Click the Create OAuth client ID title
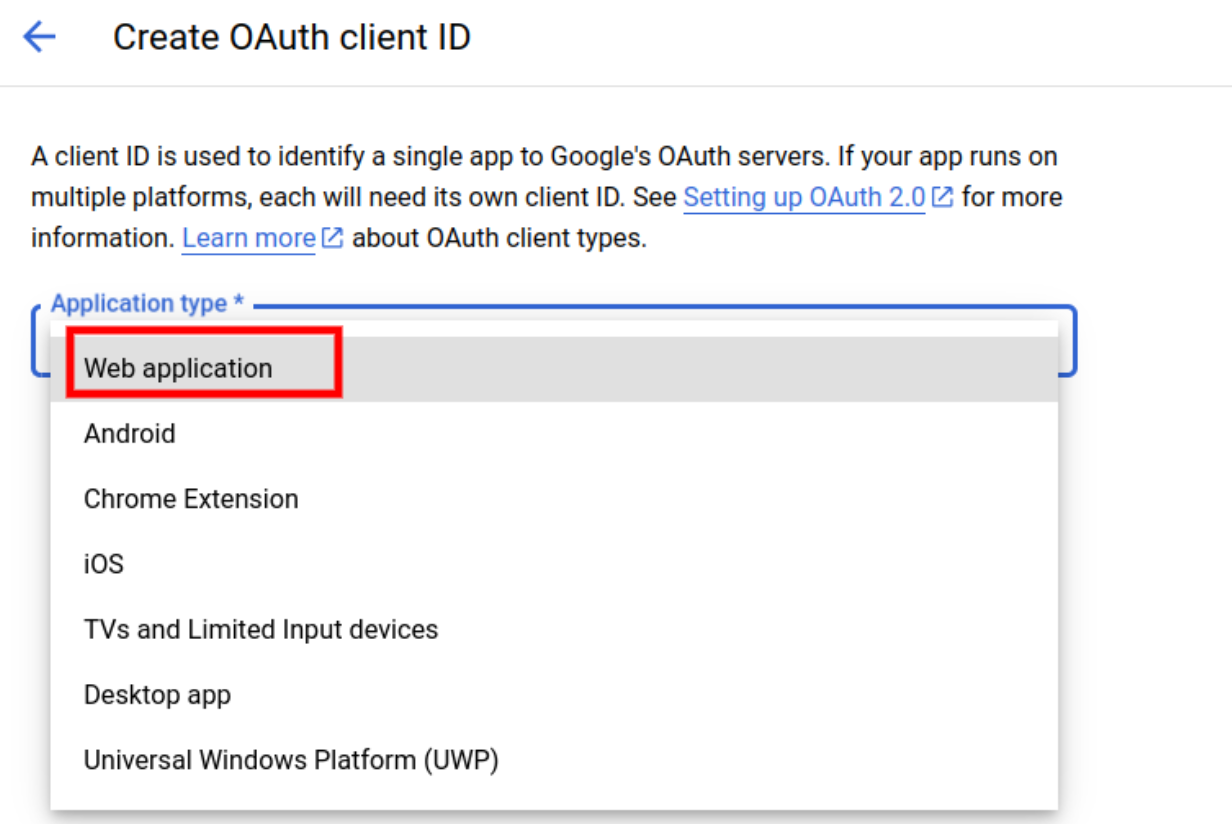 coord(291,38)
